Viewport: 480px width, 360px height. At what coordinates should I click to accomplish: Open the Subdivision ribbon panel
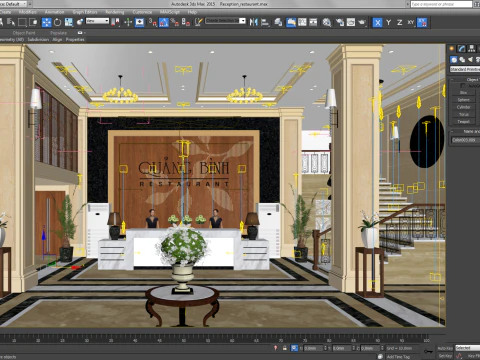[38, 39]
